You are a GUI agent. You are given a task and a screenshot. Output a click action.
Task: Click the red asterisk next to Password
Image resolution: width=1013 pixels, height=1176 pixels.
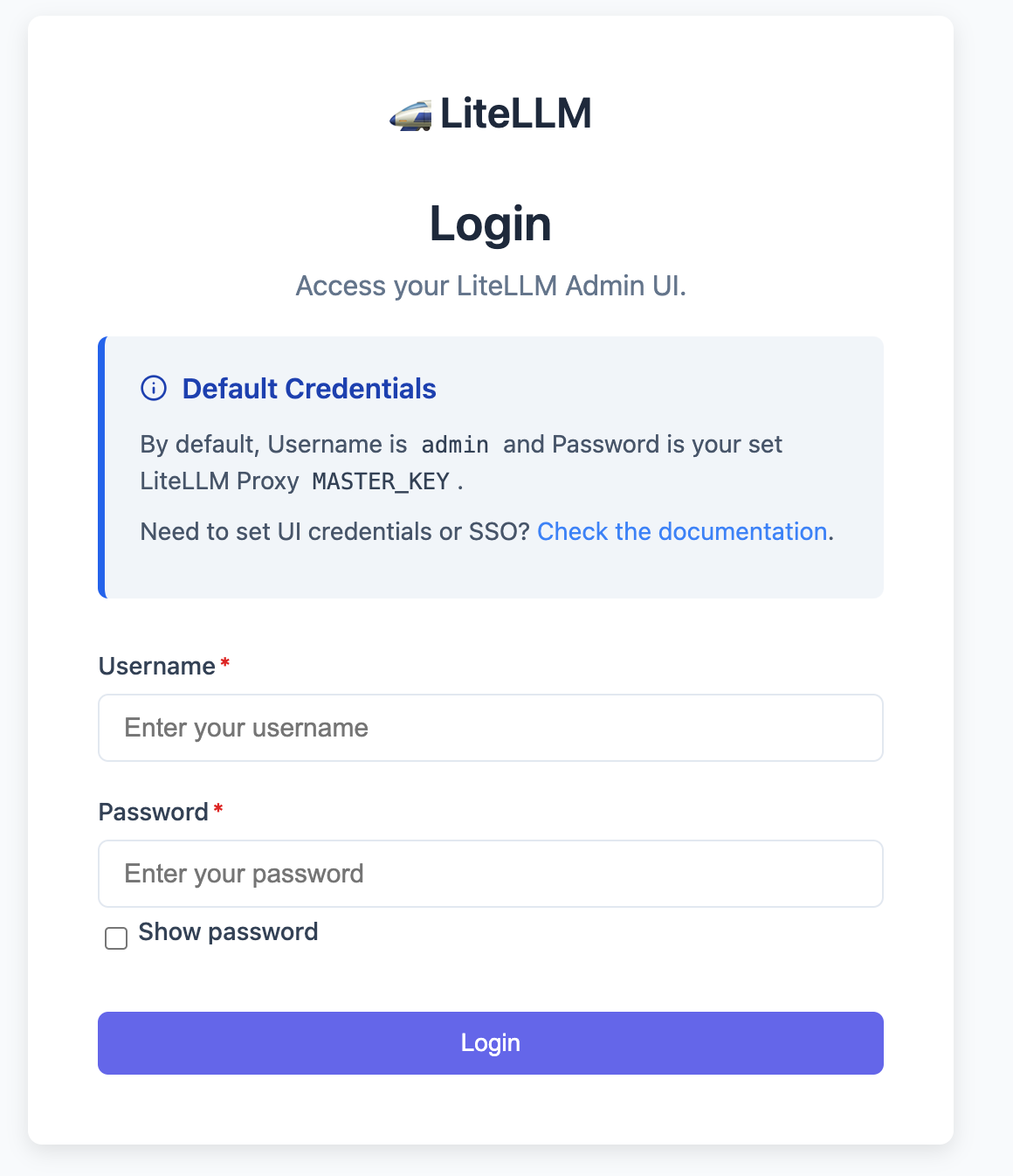click(x=218, y=809)
